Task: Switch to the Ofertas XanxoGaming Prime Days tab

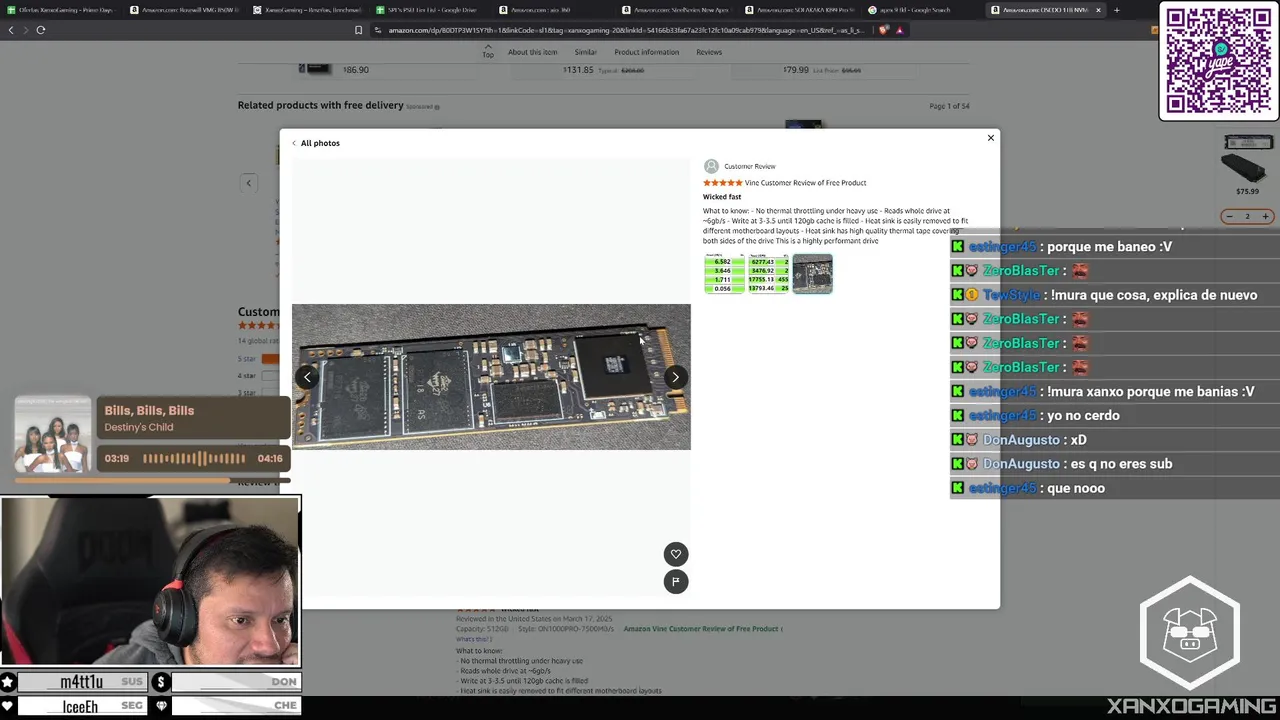Action: [x=60, y=10]
